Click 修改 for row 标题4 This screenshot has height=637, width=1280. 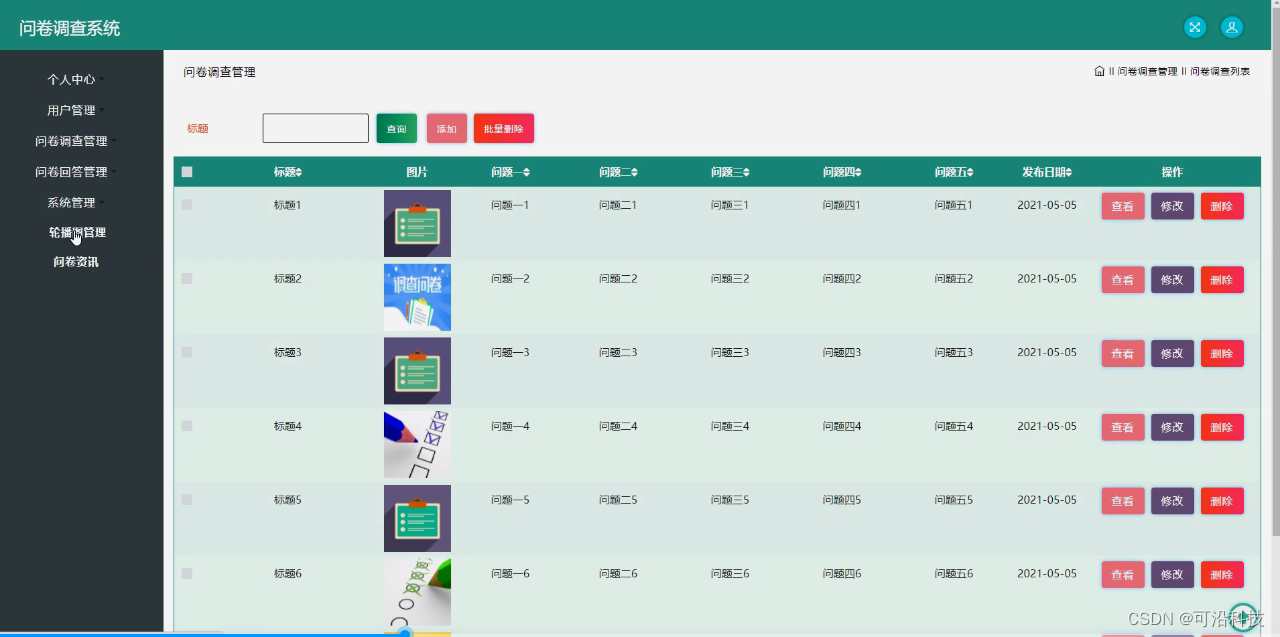click(1172, 427)
